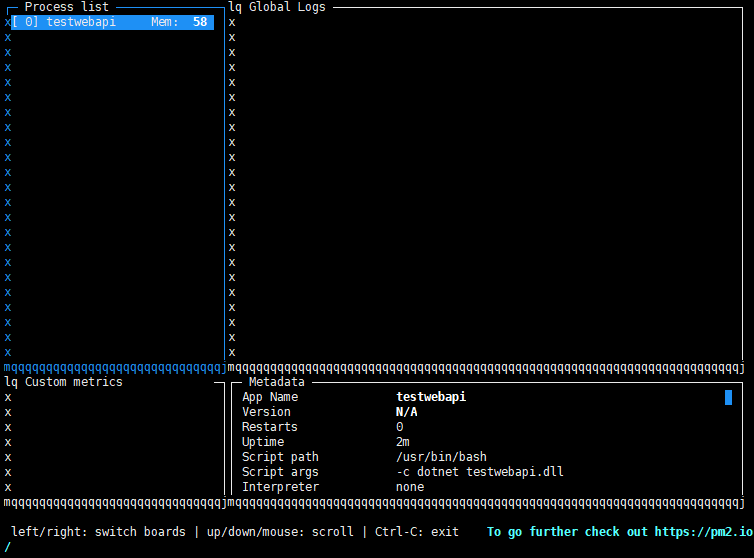Viewport: 754px width, 558px height.
Task: Click the App Name label
Action: (270, 397)
